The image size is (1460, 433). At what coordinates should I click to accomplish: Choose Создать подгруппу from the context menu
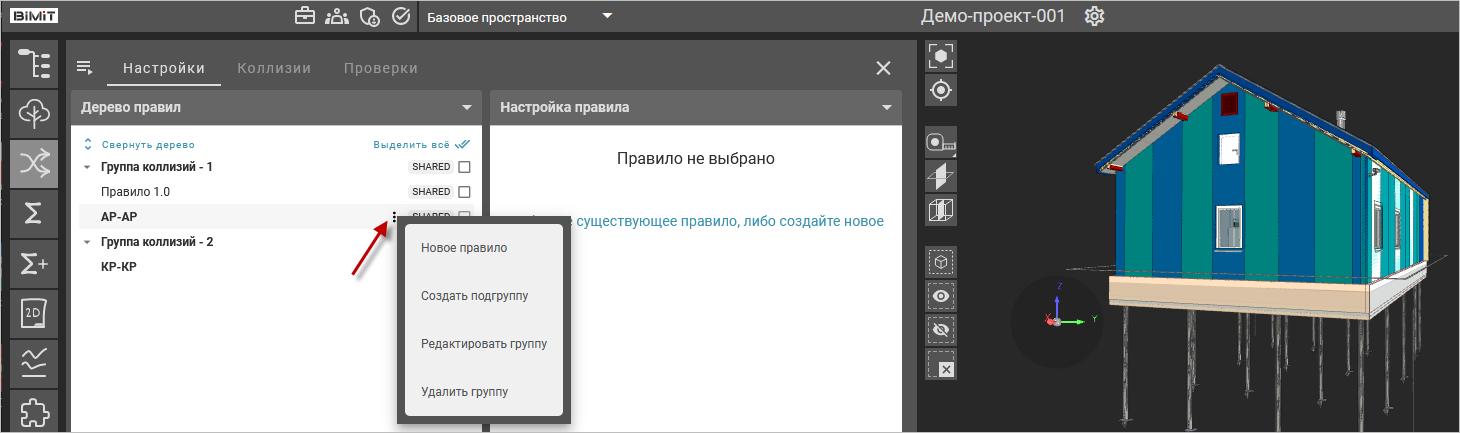pyautogui.click(x=474, y=296)
